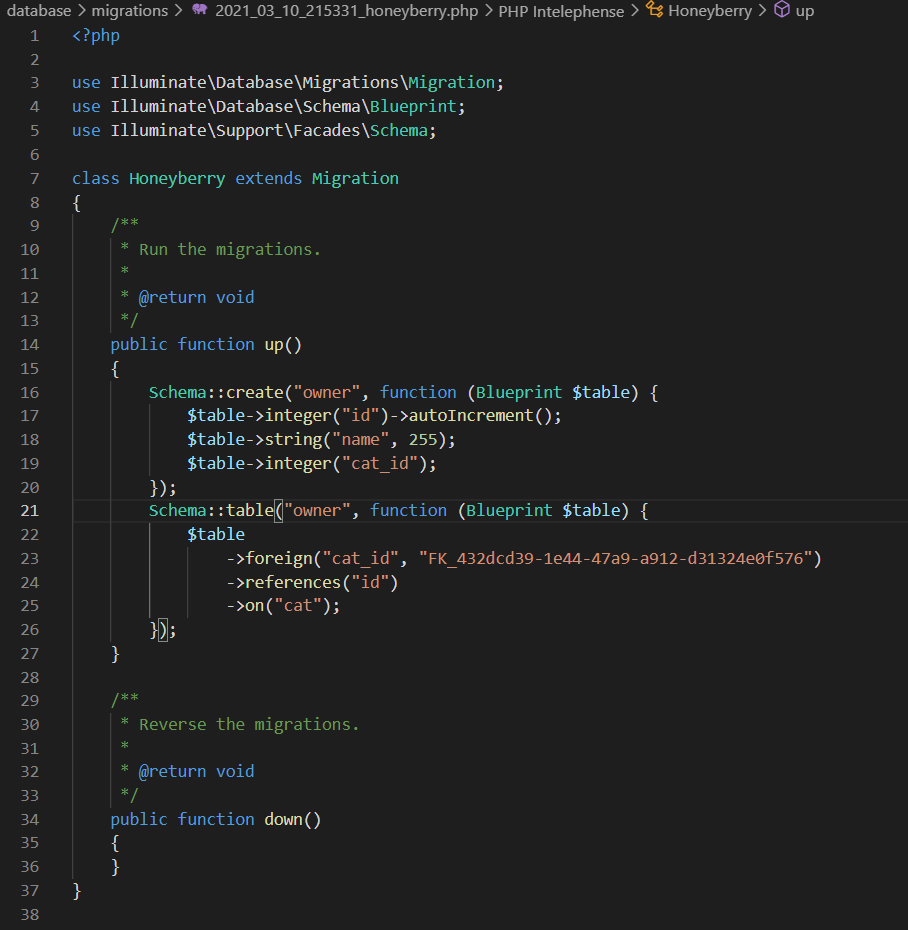The height and width of the screenshot is (930, 908).
Task: Click '@return void' on line 12
Action: [196, 297]
